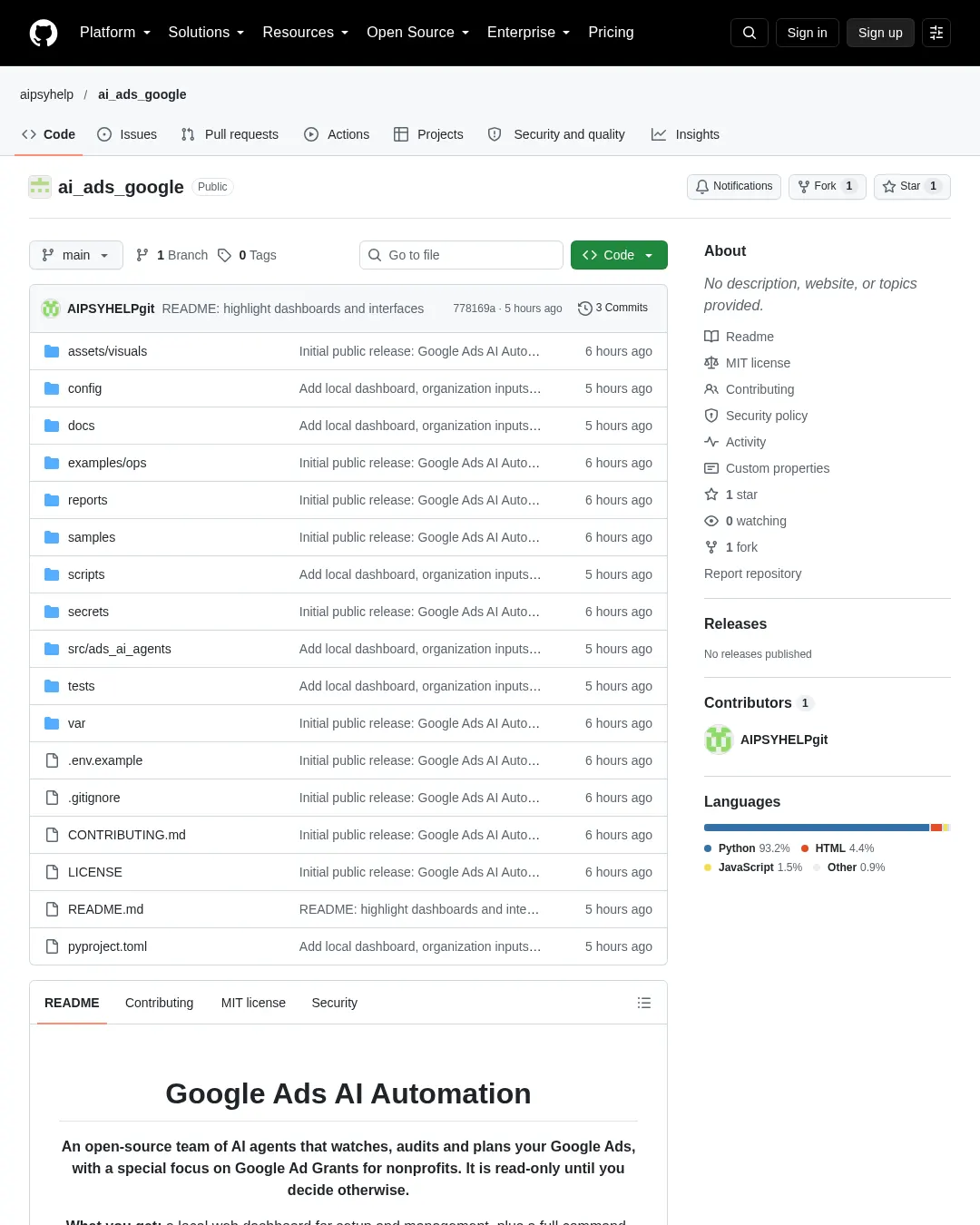
Task: Open the Issues tab
Action: coord(127,134)
